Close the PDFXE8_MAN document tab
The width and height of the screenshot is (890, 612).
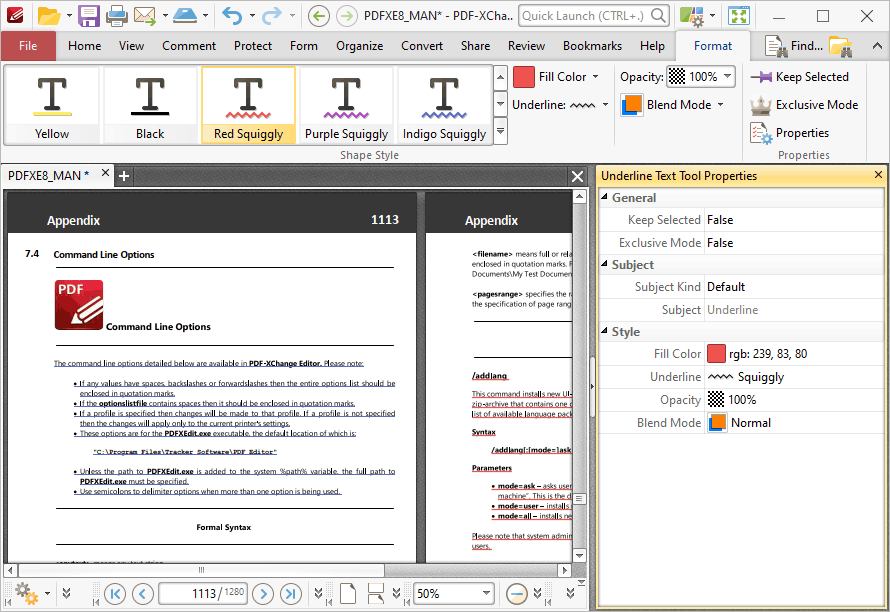(106, 173)
